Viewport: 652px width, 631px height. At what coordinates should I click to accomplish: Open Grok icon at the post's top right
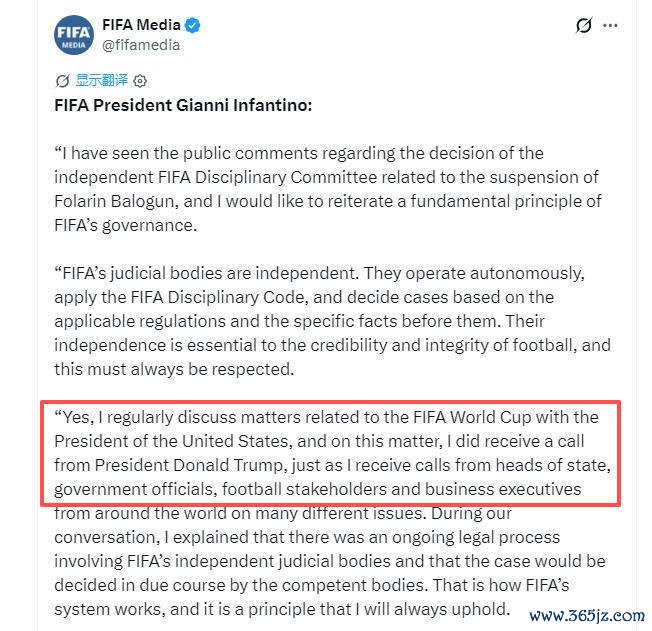[x=584, y=25]
